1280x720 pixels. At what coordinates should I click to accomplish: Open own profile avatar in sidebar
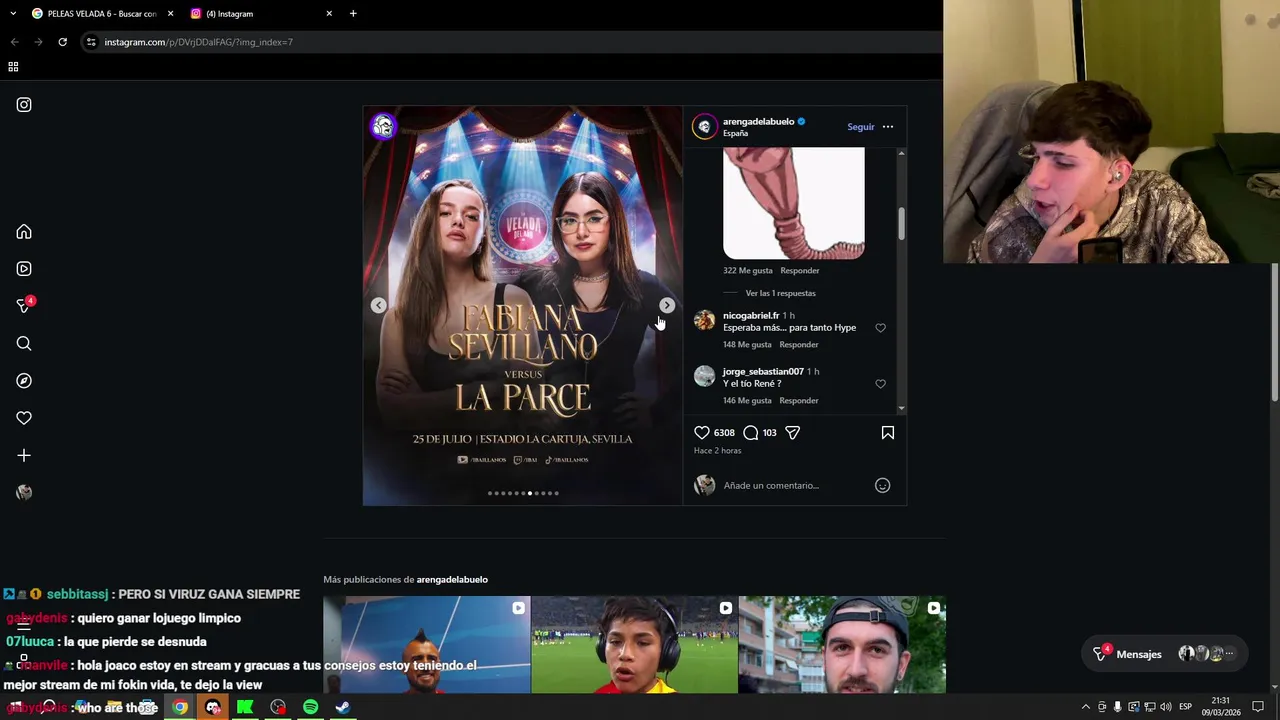[24, 492]
